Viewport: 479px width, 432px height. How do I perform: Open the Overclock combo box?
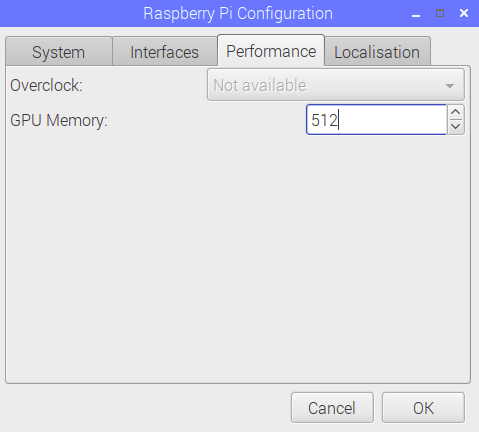(336, 85)
